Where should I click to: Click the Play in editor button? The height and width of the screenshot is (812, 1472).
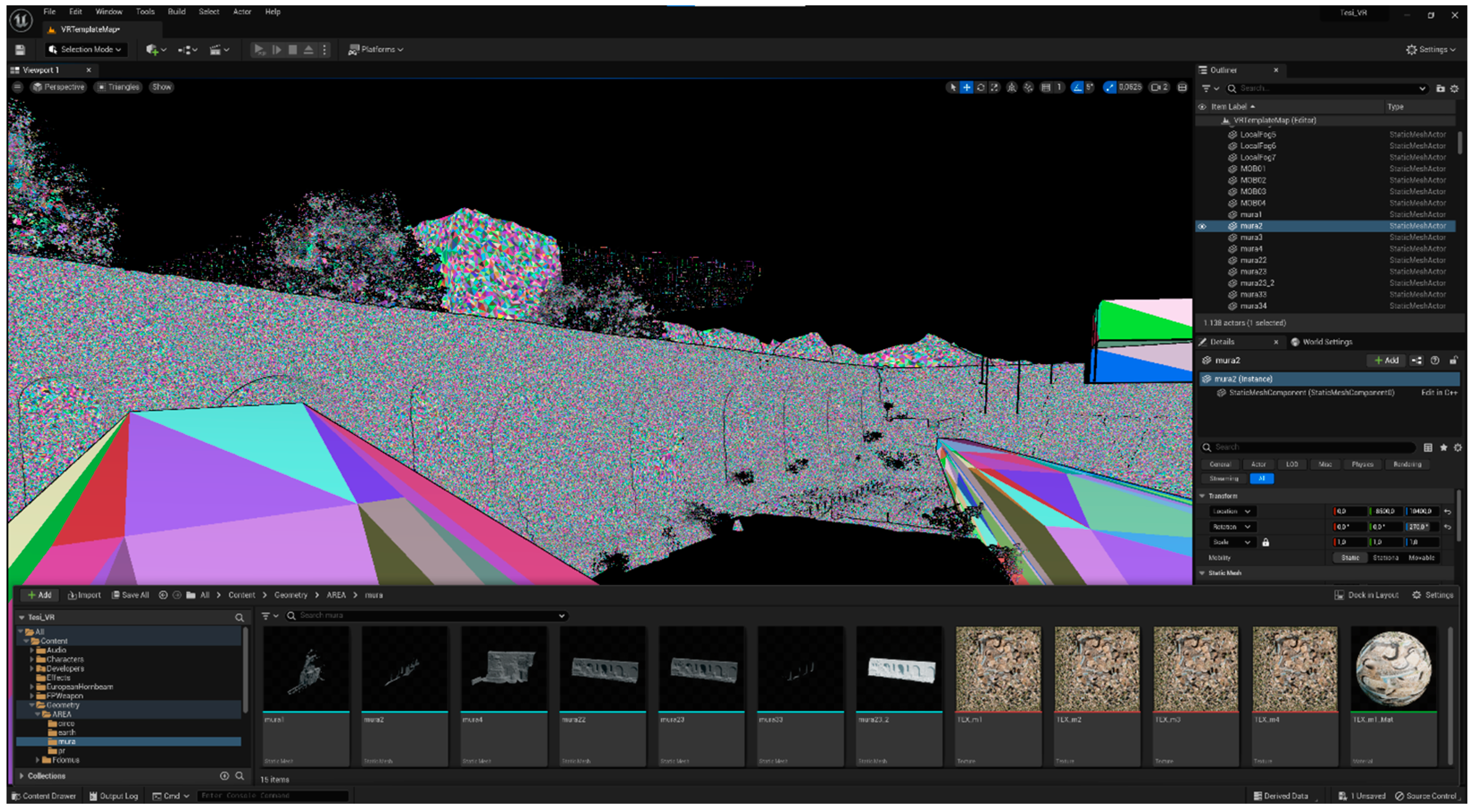click(259, 50)
